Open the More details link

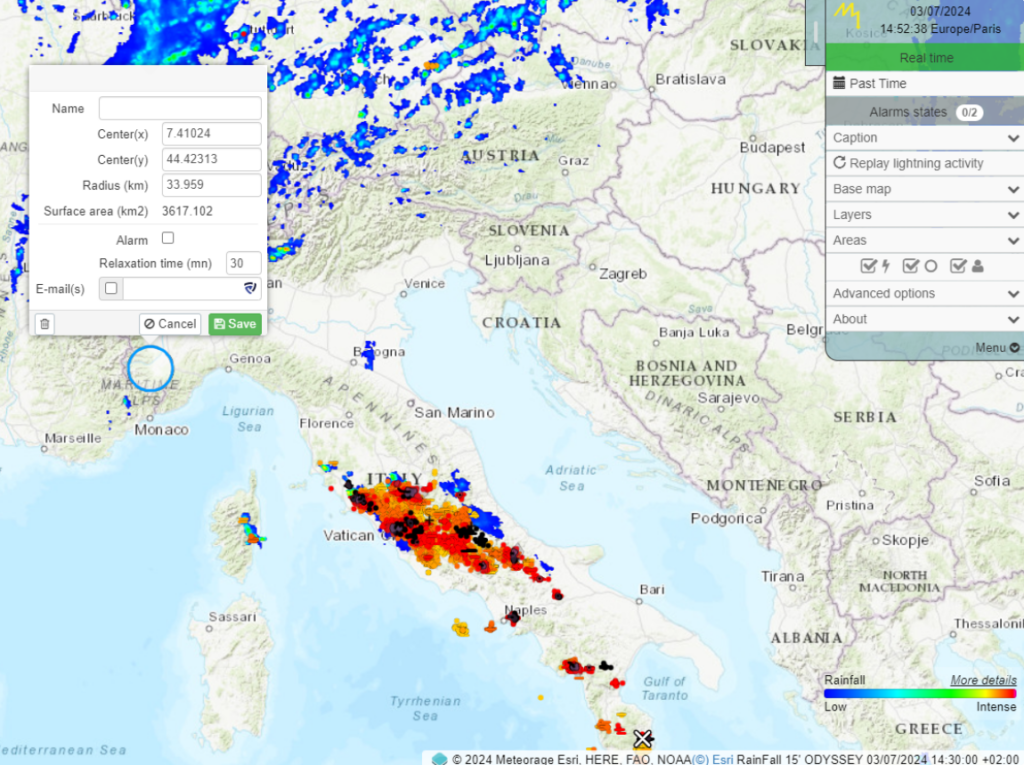(x=983, y=680)
